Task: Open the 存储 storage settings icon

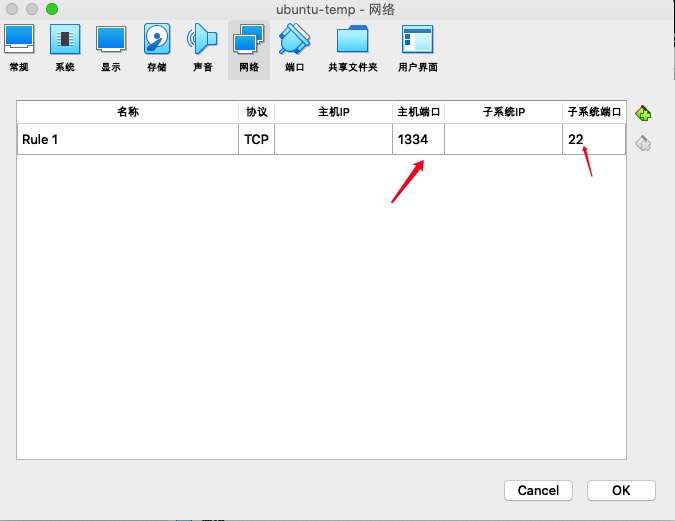Action: 156,48
